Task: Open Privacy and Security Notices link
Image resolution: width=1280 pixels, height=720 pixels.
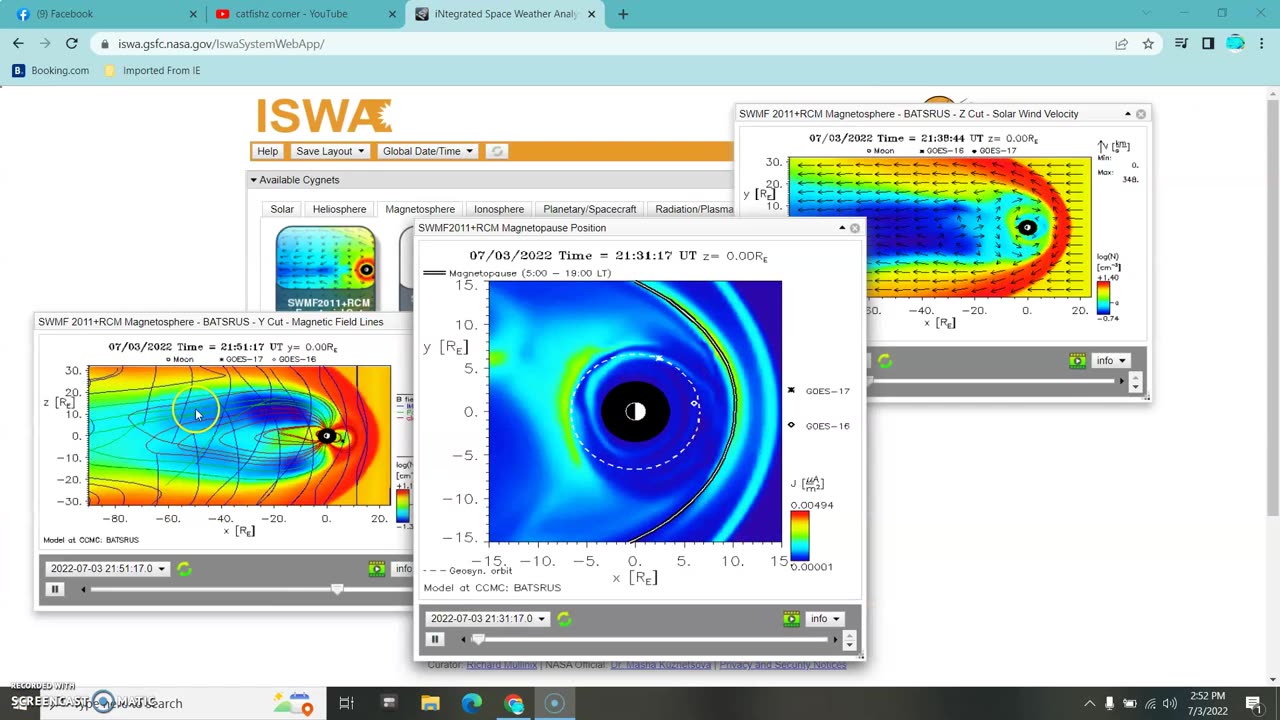Action: pos(783,665)
